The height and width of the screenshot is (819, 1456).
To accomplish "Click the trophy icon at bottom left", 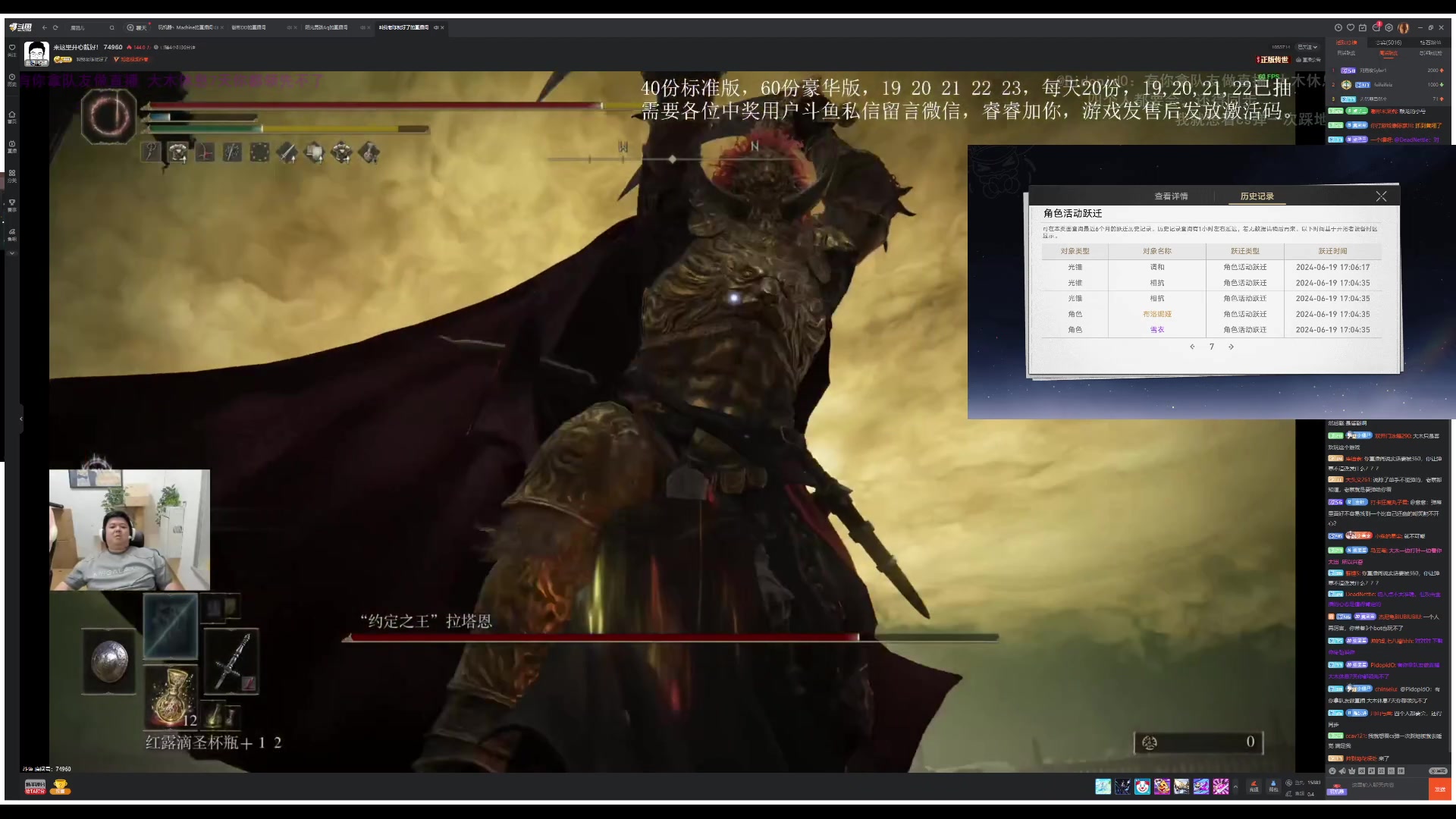I will pyautogui.click(x=61, y=787).
